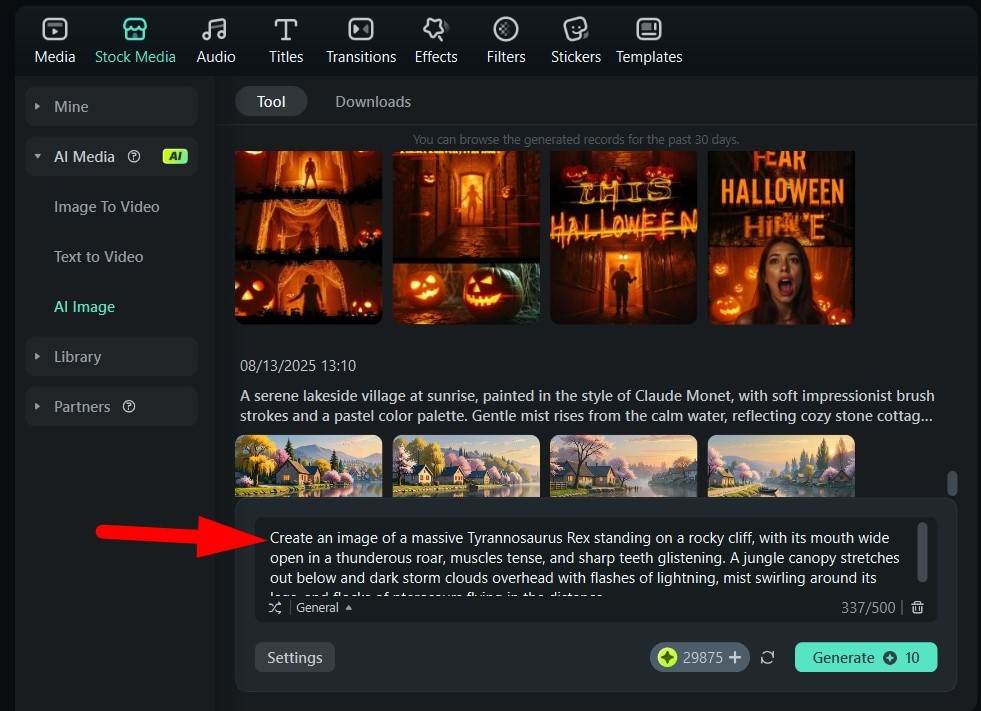This screenshot has height=711, width=981.
Task: Open the Audio music note icon
Action: [215, 29]
